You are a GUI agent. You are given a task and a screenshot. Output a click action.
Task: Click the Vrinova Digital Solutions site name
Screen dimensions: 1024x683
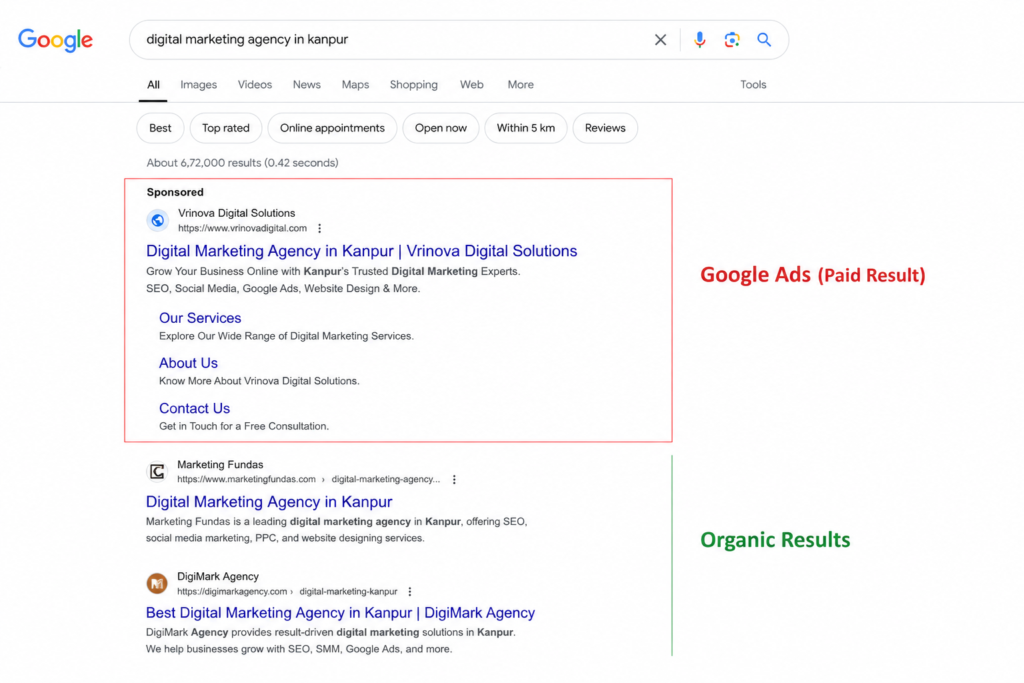(236, 214)
